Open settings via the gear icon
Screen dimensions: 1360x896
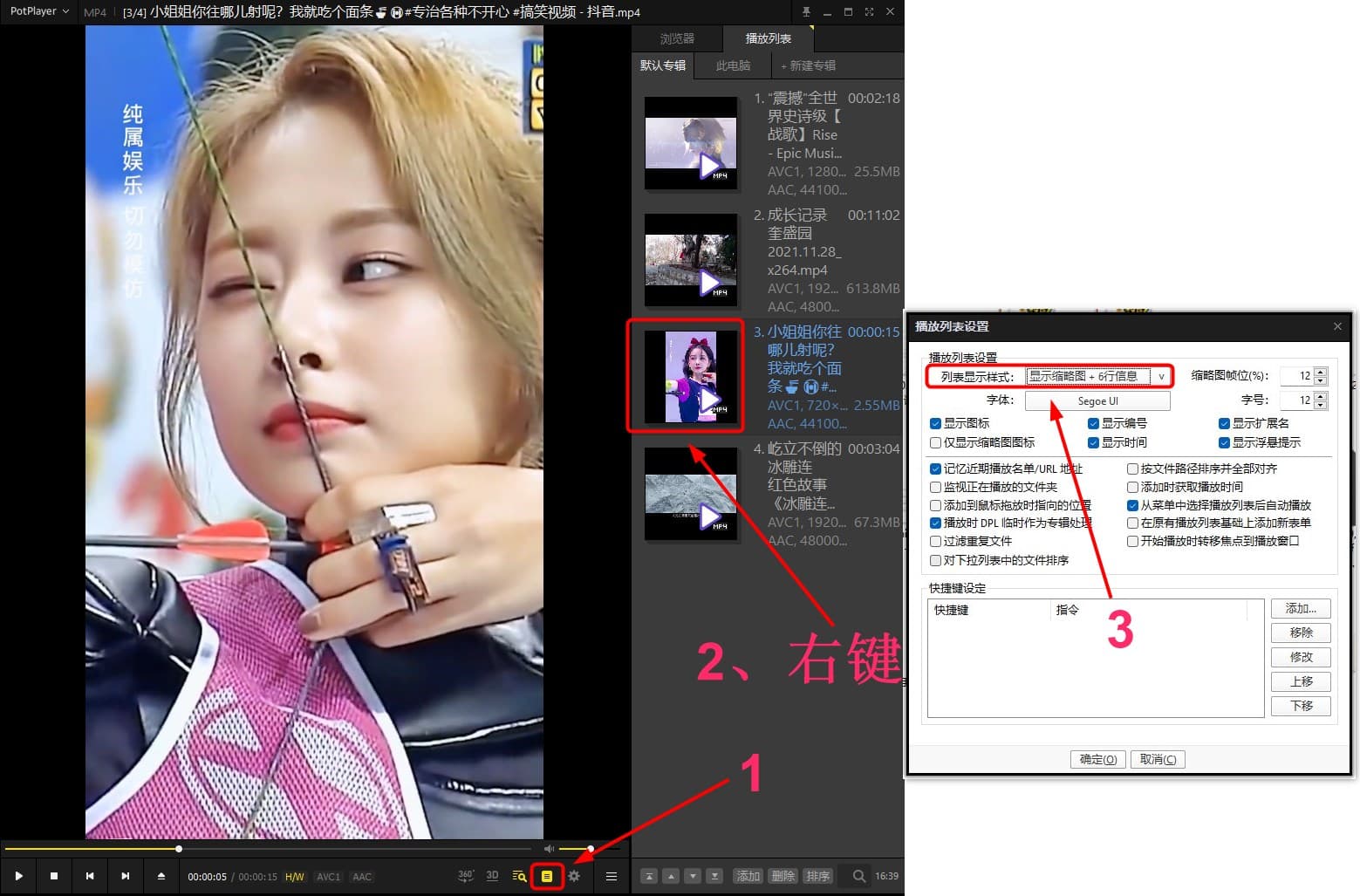[574, 876]
